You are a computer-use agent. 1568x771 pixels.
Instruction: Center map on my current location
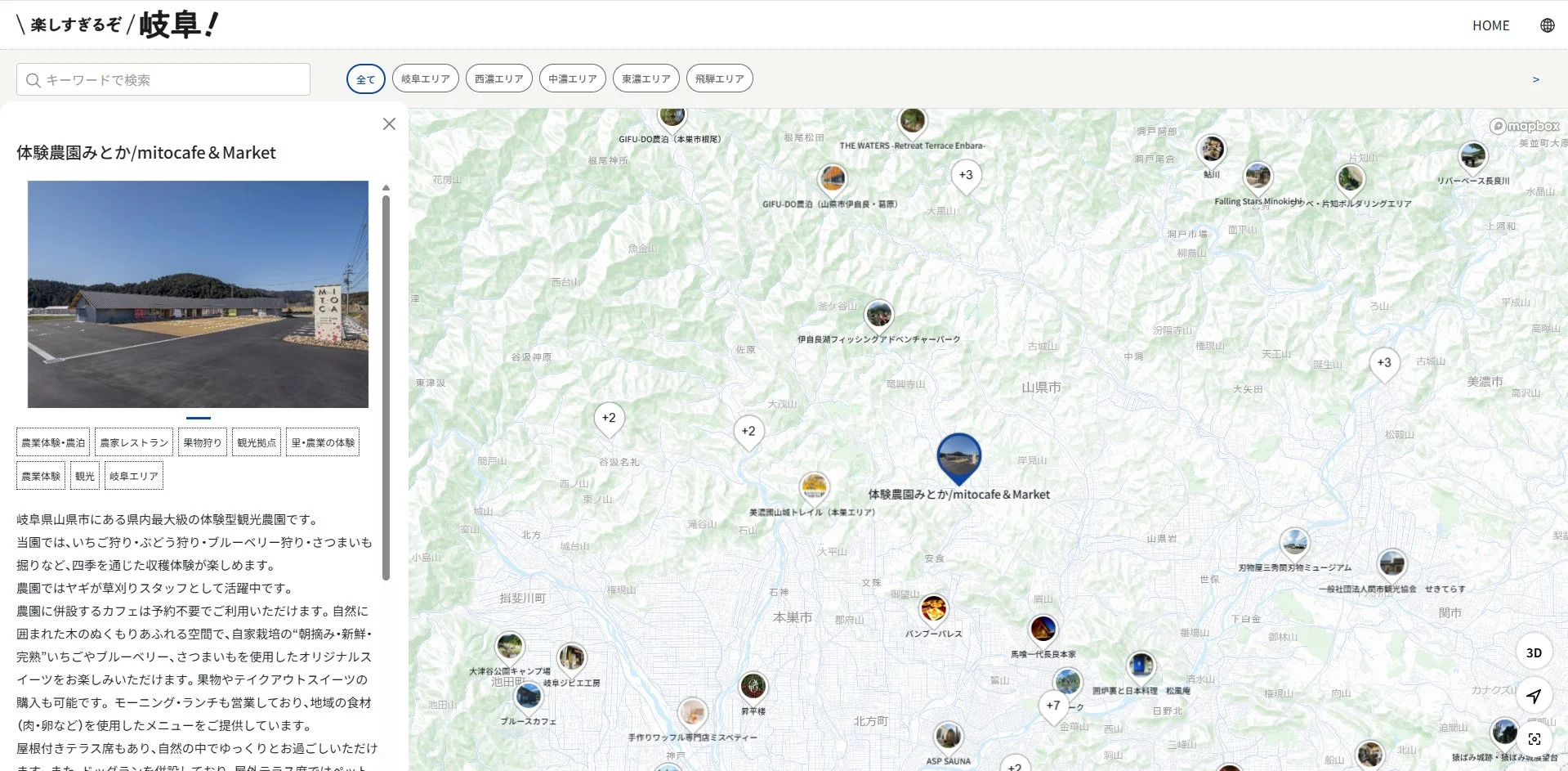pos(1534,696)
